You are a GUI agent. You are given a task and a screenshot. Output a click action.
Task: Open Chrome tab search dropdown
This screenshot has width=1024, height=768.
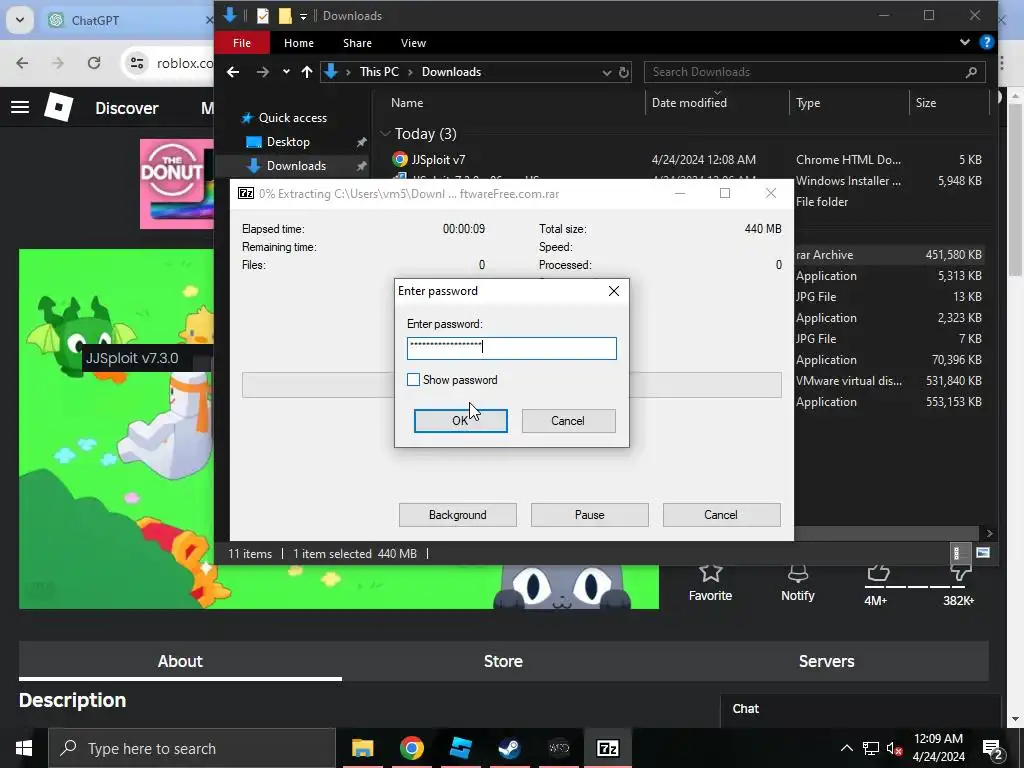[20, 20]
